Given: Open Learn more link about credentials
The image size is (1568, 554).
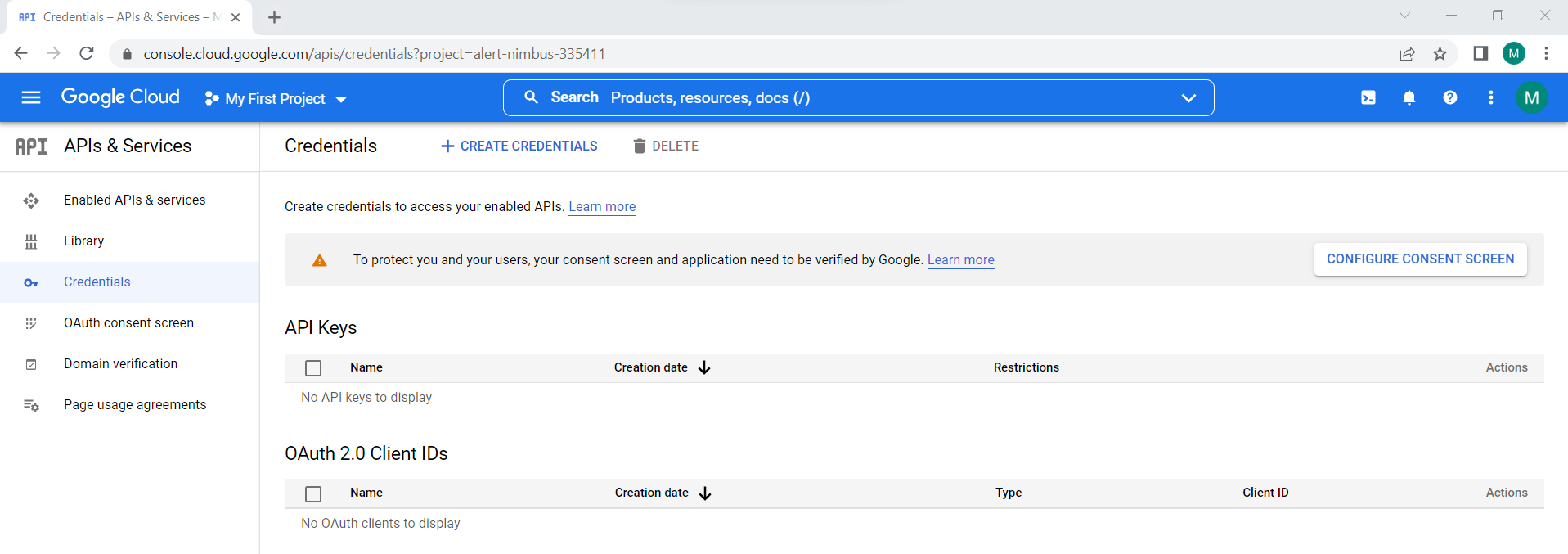Looking at the screenshot, I should pyautogui.click(x=602, y=207).
